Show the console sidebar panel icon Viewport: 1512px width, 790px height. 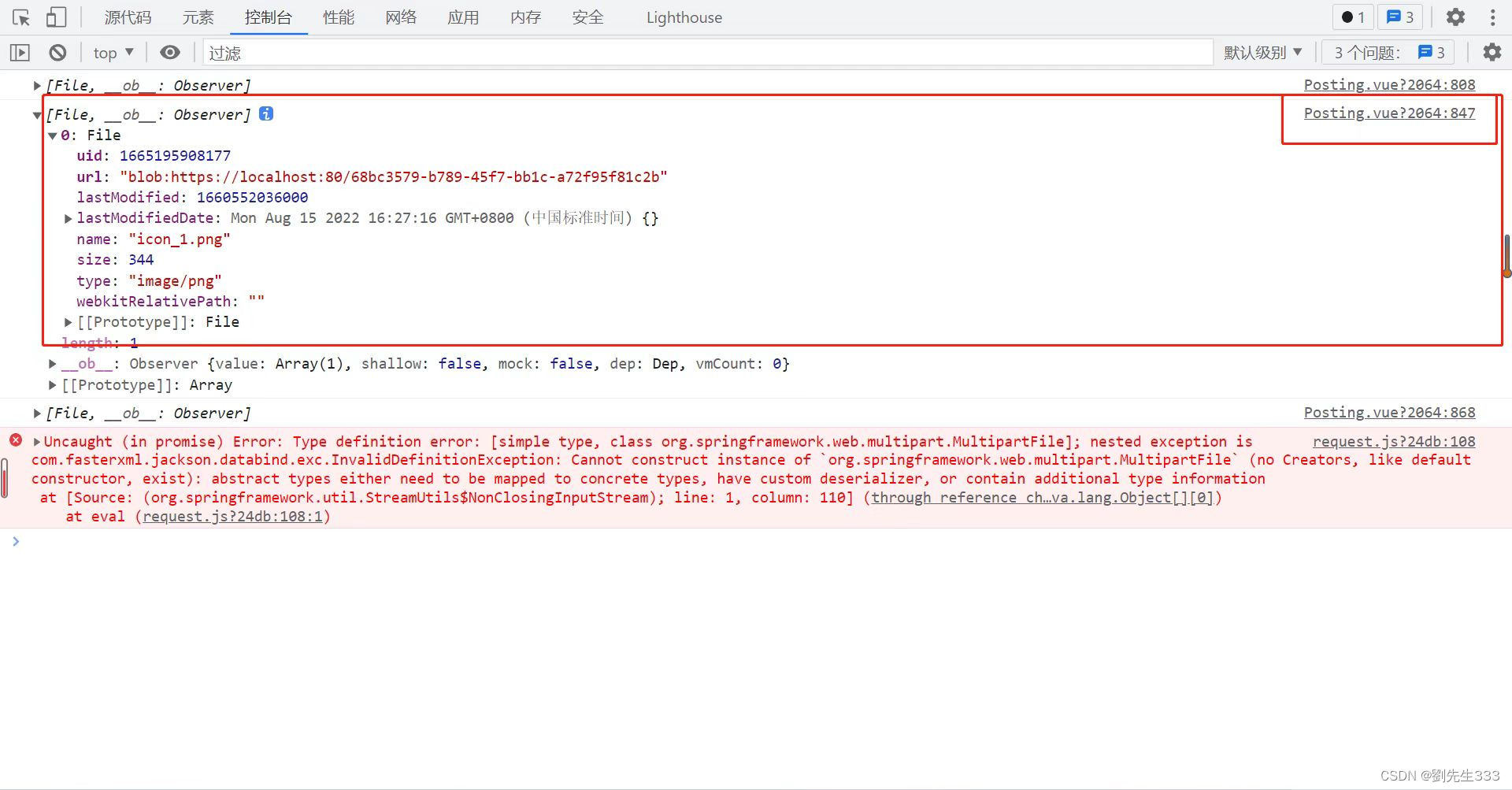click(x=20, y=53)
